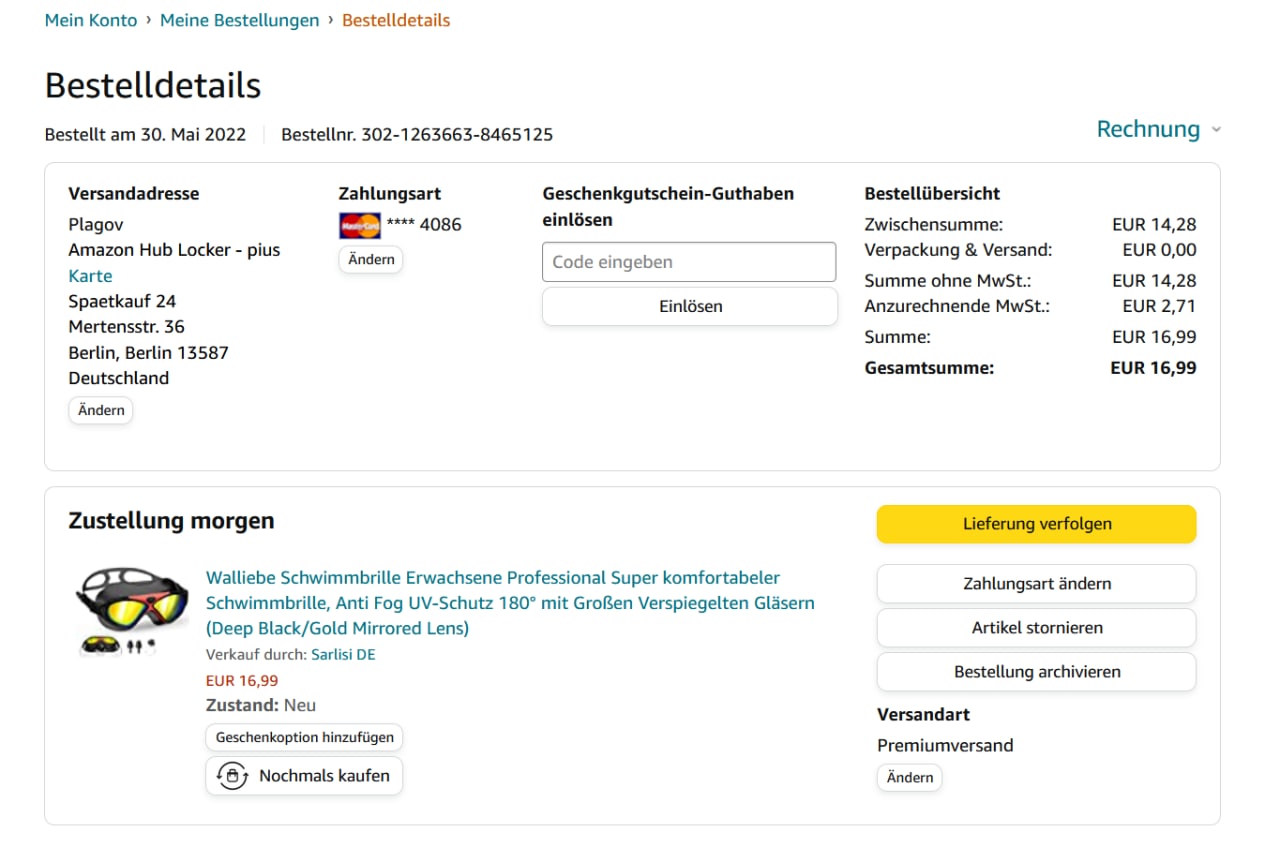
Task: Click the Anzurechnende MwSt. EUR 2,71 value
Action: [1159, 306]
